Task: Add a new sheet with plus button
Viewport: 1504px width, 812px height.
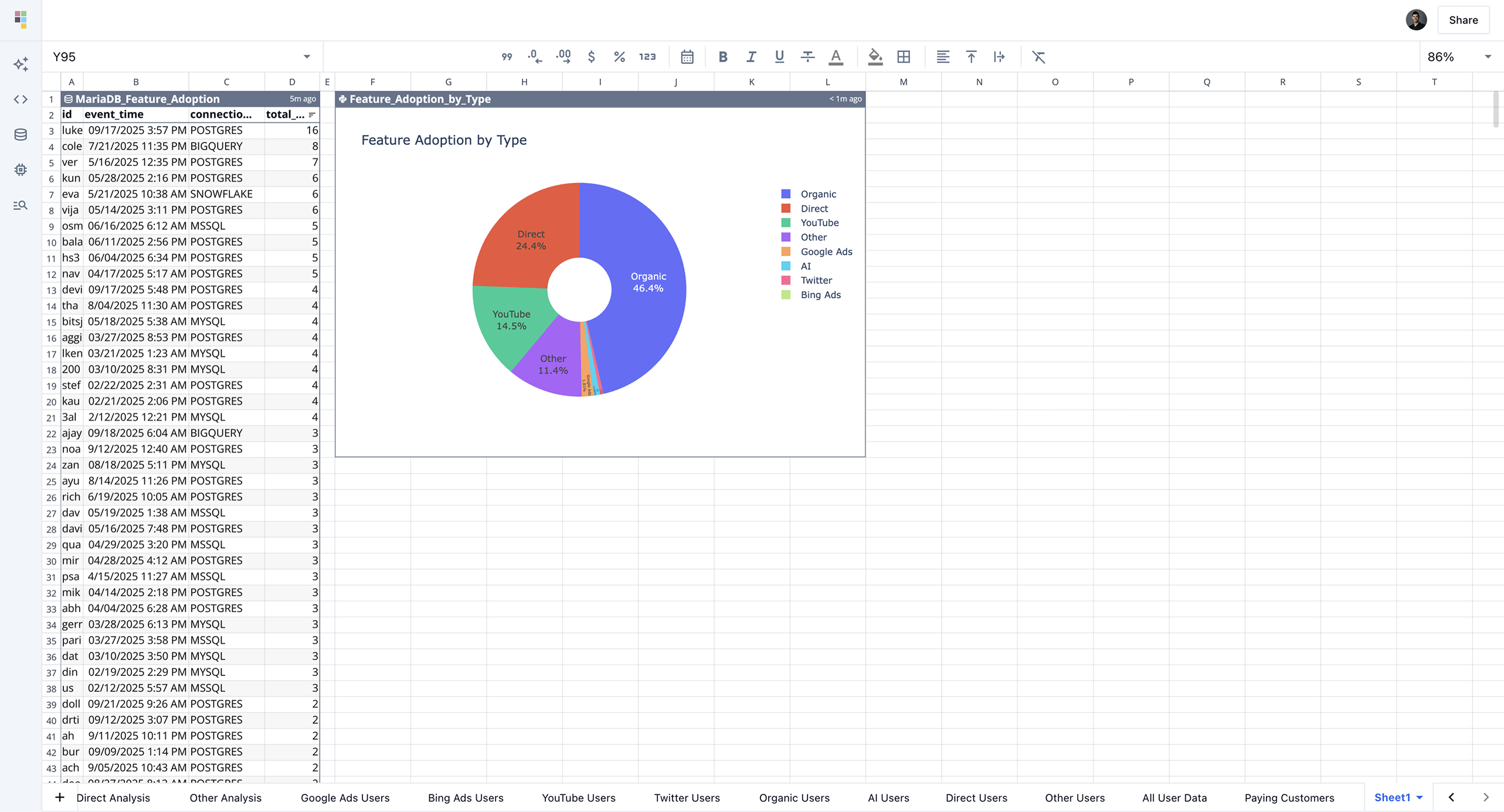Action: point(59,797)
